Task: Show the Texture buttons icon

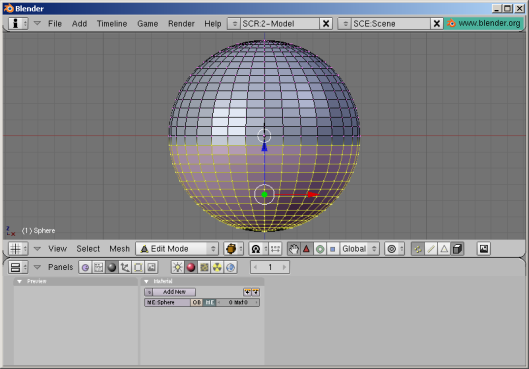Action: (x=204, y=267)
